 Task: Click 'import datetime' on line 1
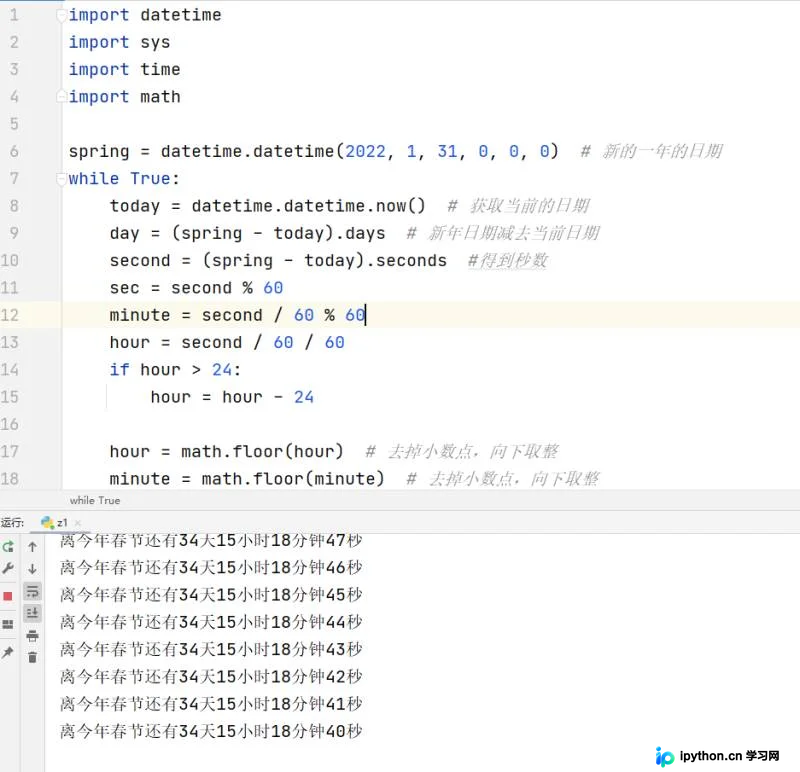[x=145, y=15]
